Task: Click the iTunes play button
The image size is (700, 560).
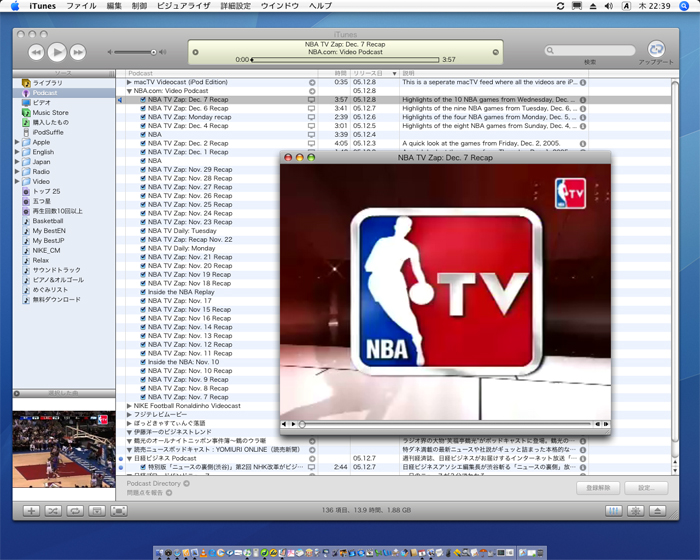Action: click(57, 52)
